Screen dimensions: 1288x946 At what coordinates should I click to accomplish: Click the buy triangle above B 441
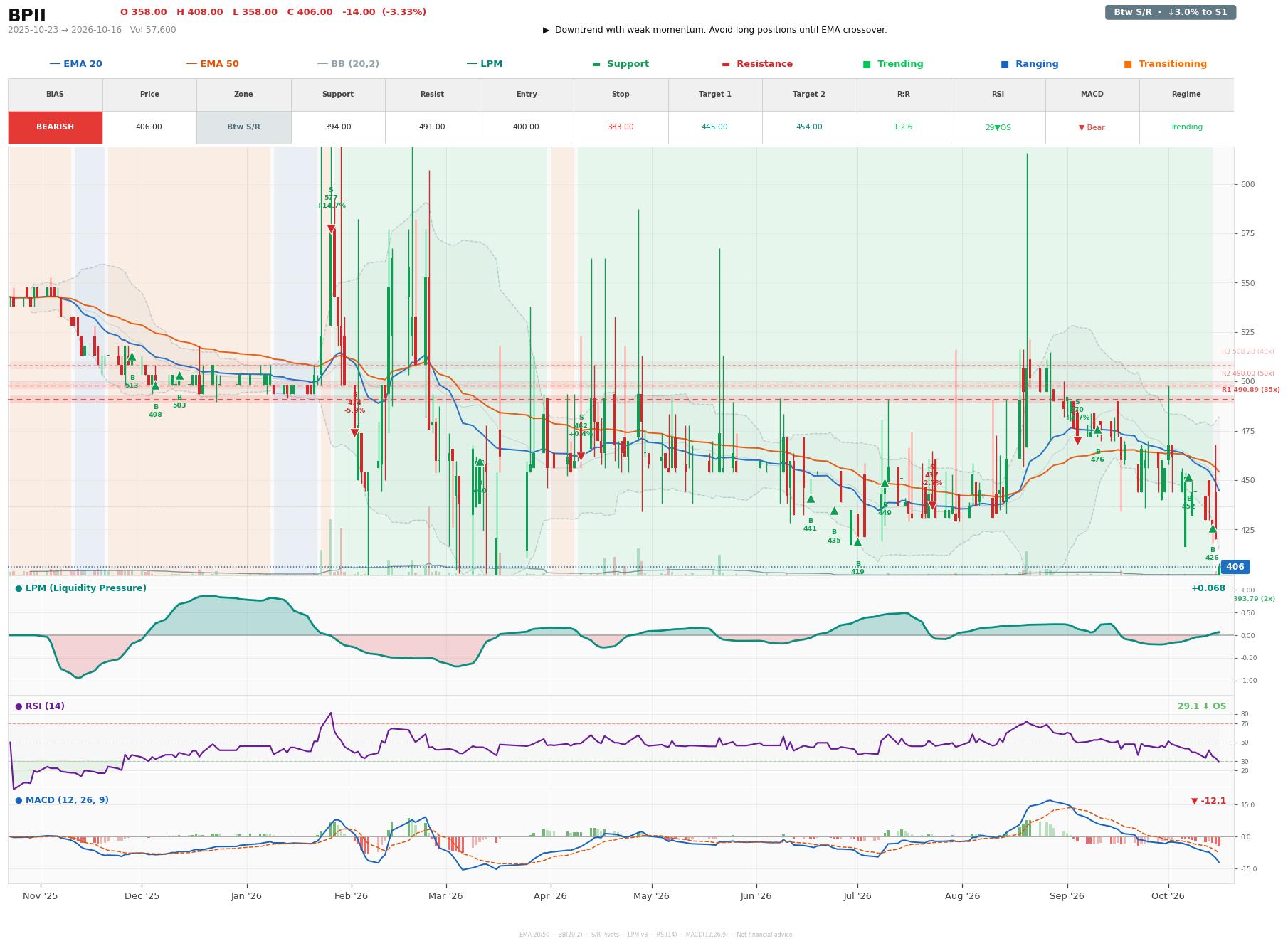[810, 499]
